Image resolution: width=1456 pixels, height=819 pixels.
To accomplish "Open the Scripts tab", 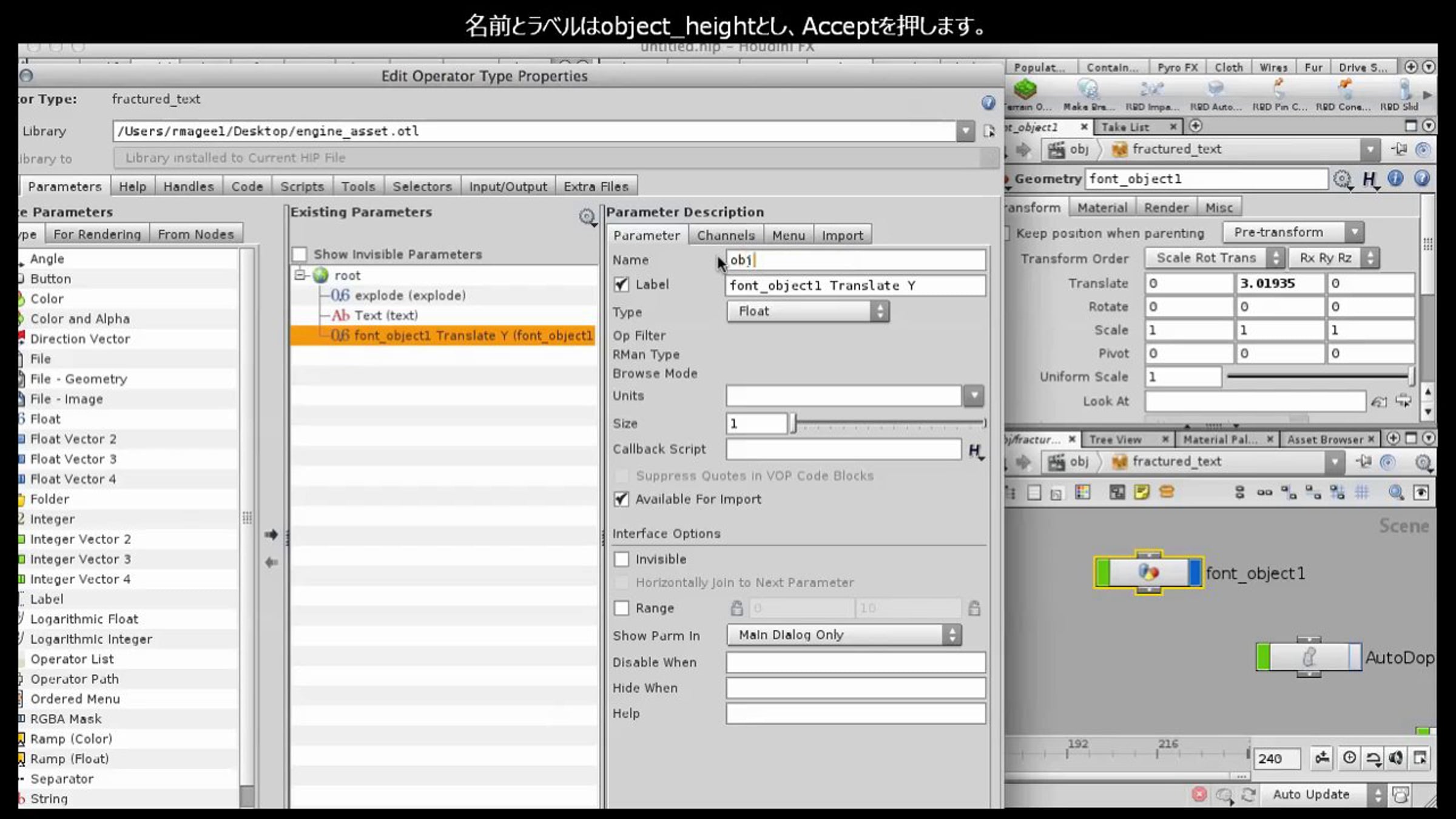I will click(x=302, y=186).
